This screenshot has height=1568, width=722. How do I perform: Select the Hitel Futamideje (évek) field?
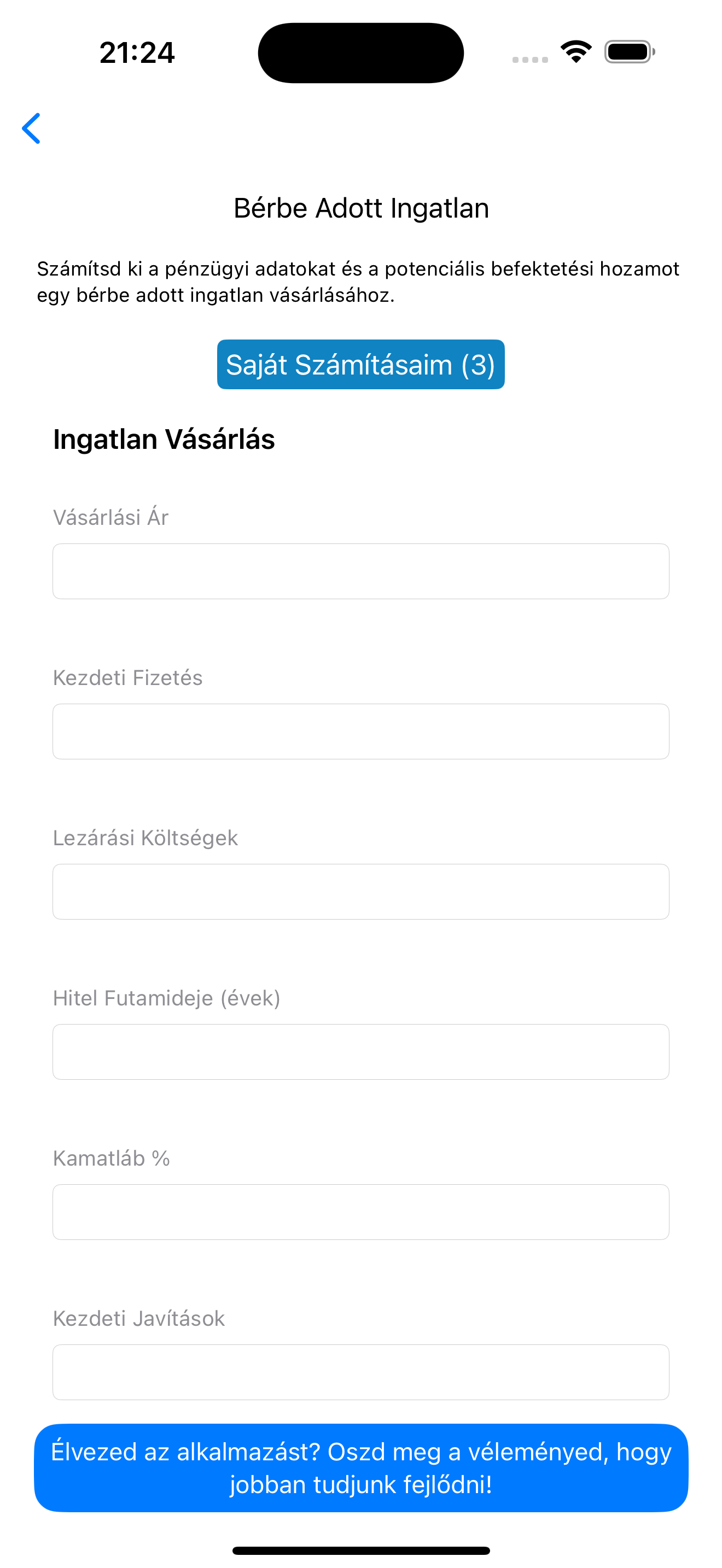tap(361, 1051)
